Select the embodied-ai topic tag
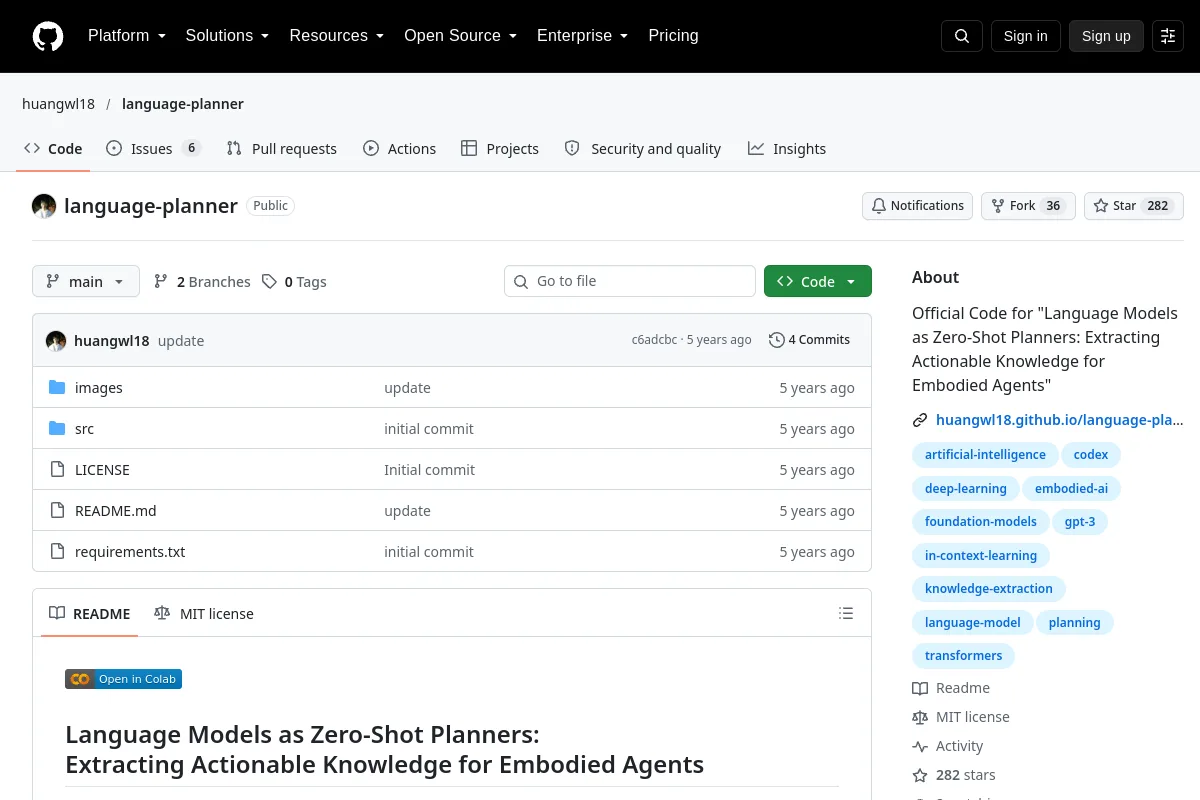The height and width of the screenshot is (800, 1200). [x=1071, y=489]
